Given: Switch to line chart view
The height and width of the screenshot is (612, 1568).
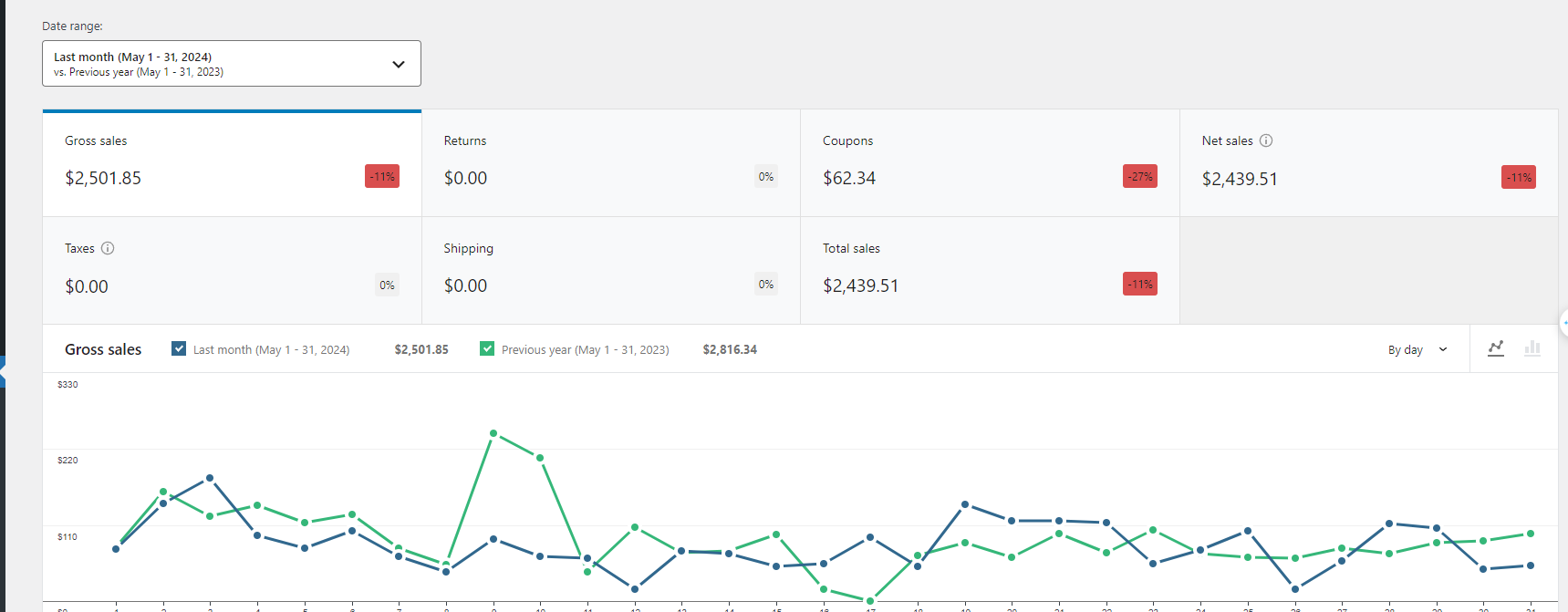Looking at the screenshot, I should 1495,348.
